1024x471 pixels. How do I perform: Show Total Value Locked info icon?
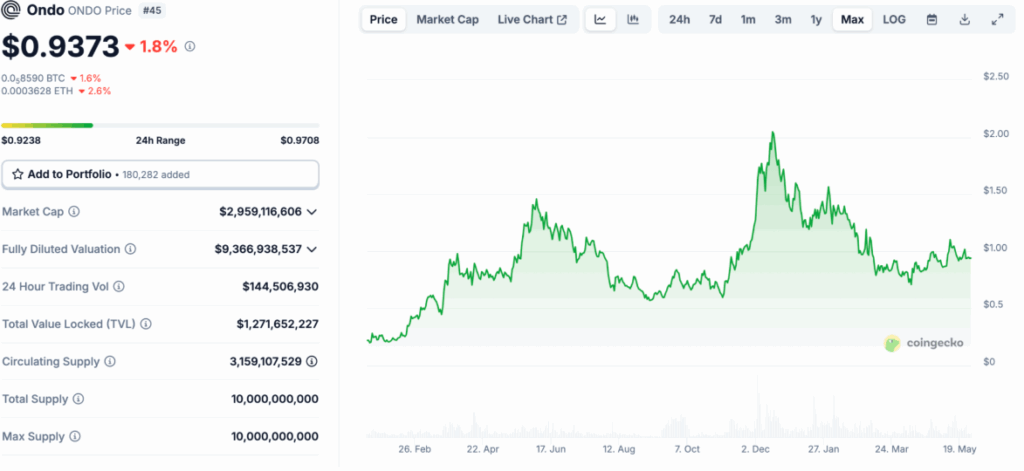tap(146, 324)
